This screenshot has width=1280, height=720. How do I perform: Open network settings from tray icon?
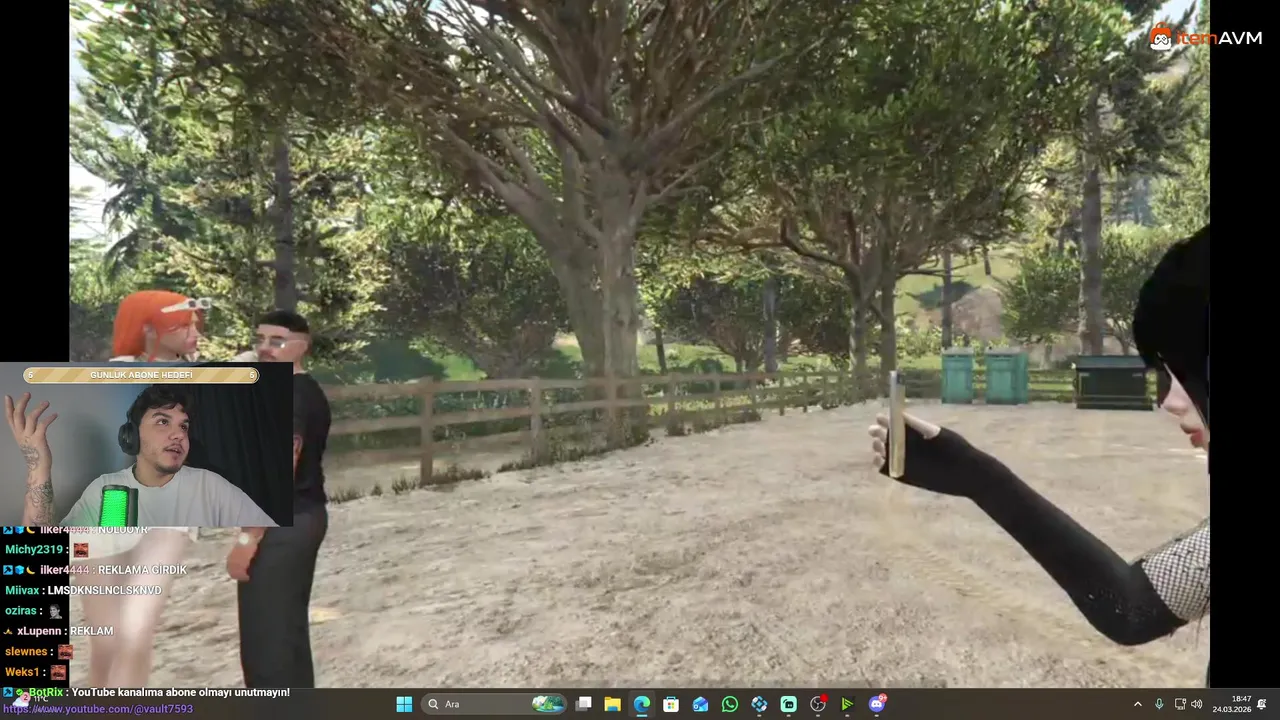tap(1180, 704)
